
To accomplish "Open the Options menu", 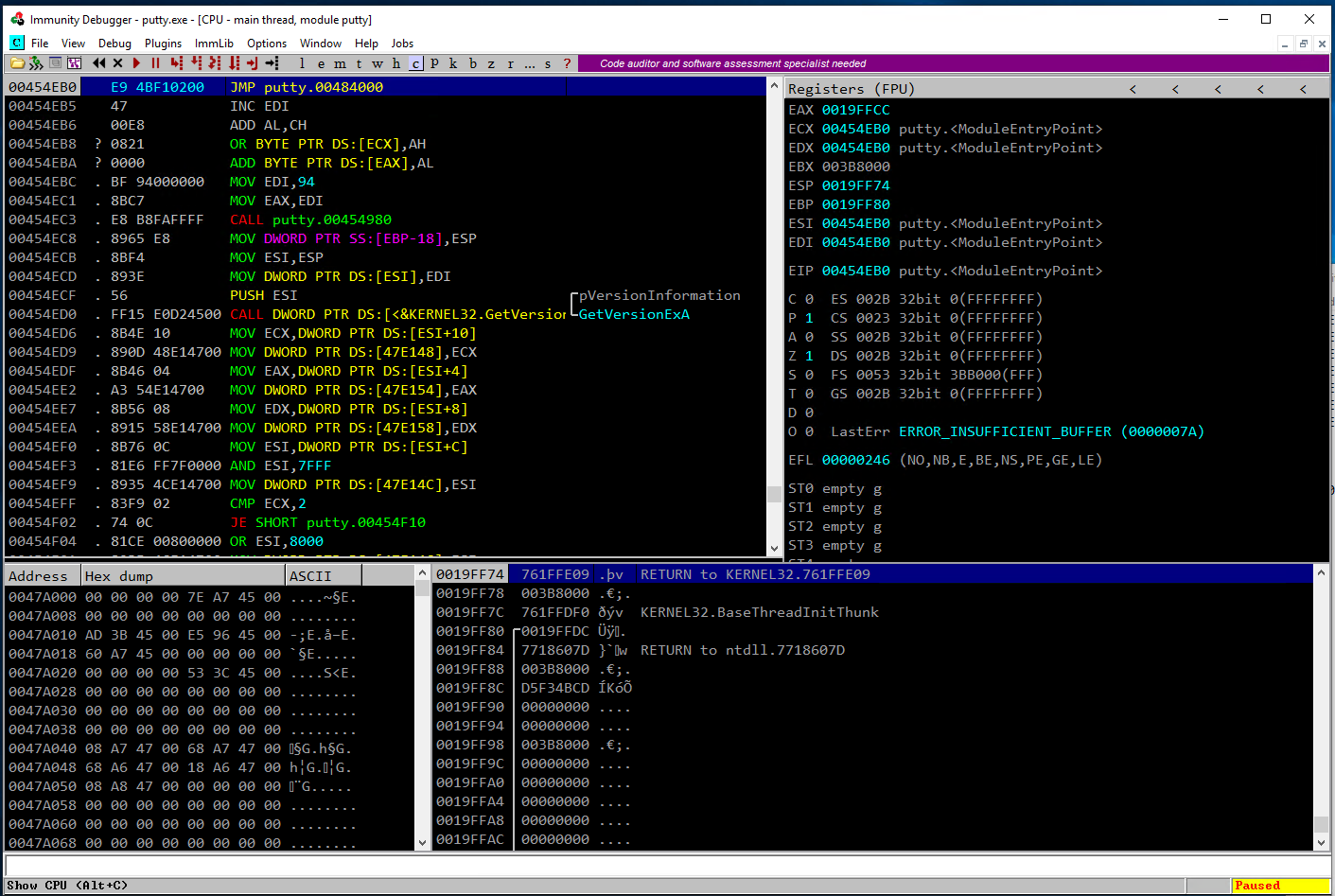I will click(267, 44).
